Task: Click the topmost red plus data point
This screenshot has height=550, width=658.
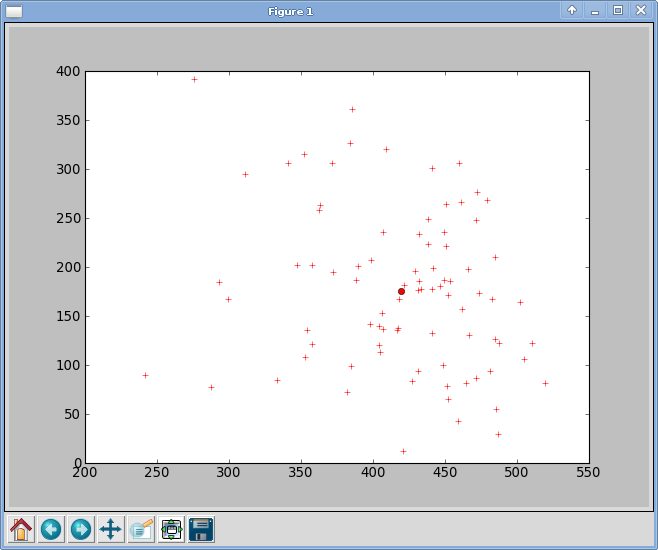Action: [194, 79]
